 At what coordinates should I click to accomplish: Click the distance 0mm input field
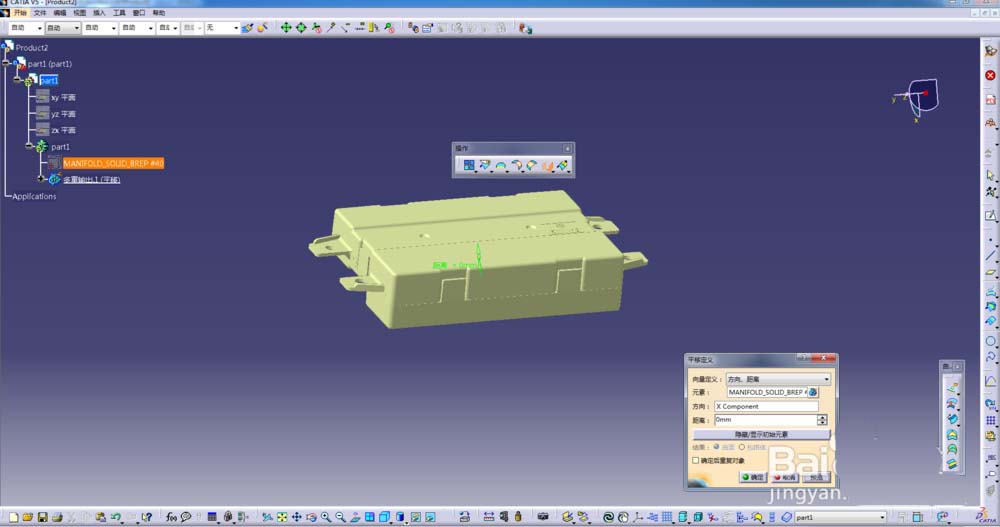click(765, 420)
